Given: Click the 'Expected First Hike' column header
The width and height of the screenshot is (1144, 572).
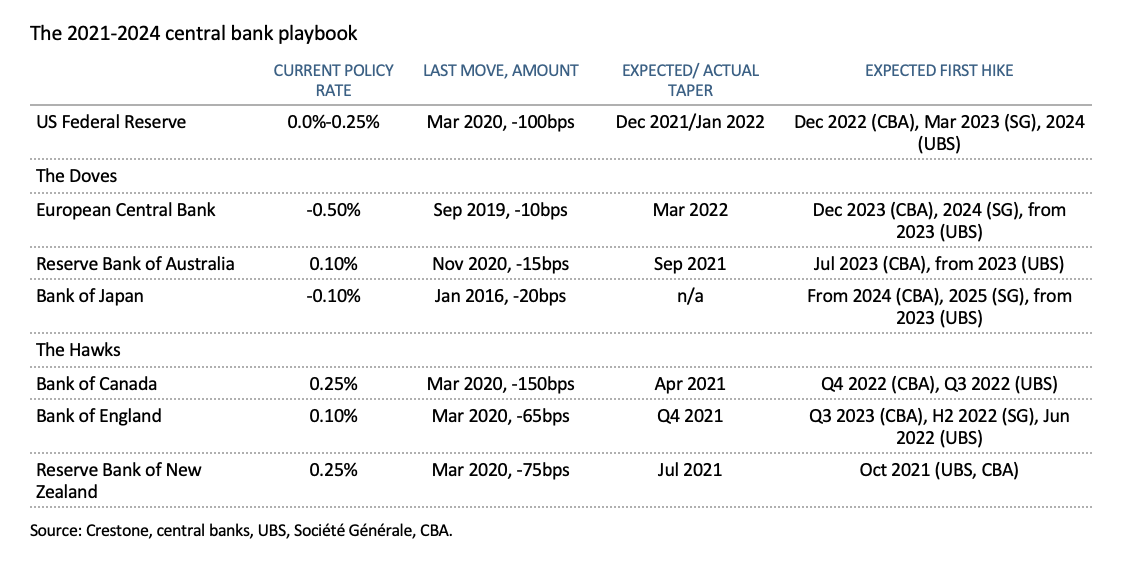Looking at the screenshot, I should pos(939,71).
